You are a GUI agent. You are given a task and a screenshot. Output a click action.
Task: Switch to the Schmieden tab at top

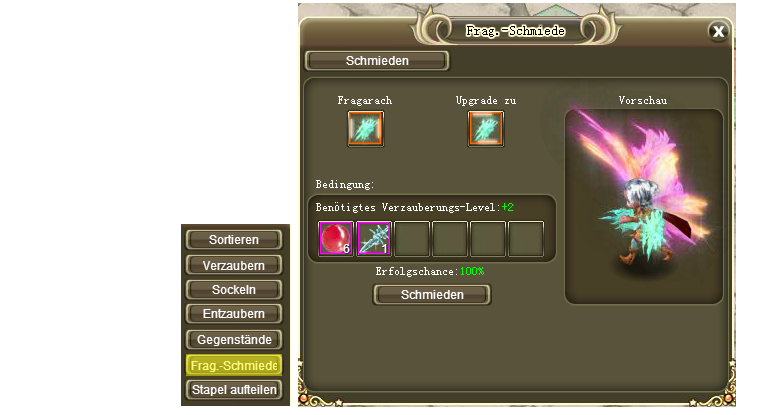[377, 60]
